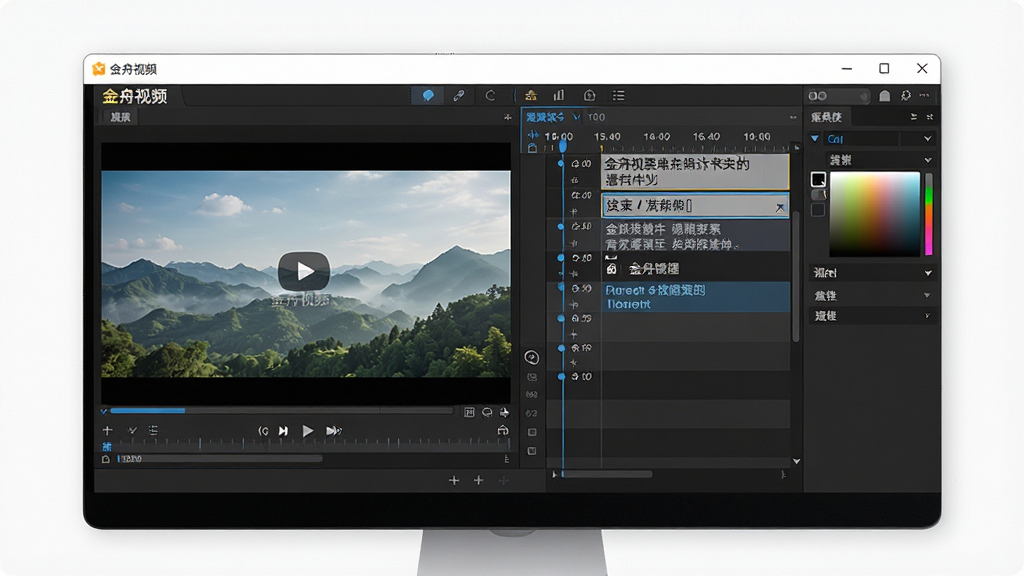This screenshot has width=1024, height=576.
Task: Select the properties panel header tab
Action: [x=827, y=117]
